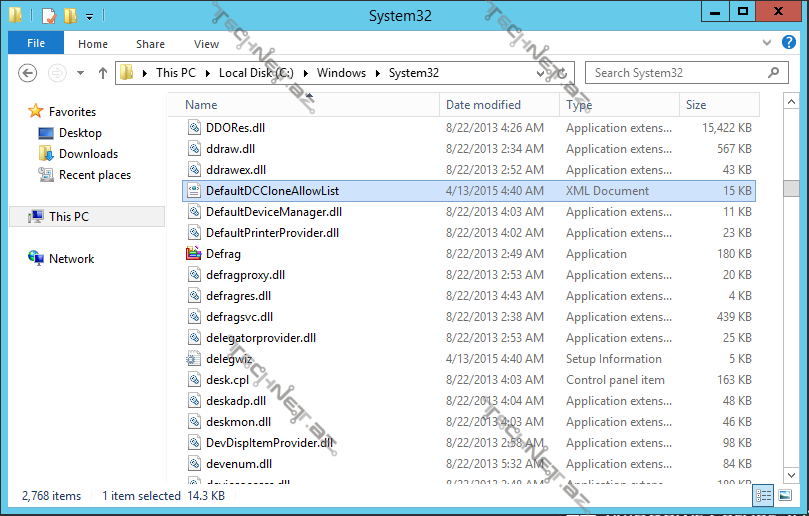809x516 pixels.
Task: Open the address bar history dropdown
Action: 540,73
